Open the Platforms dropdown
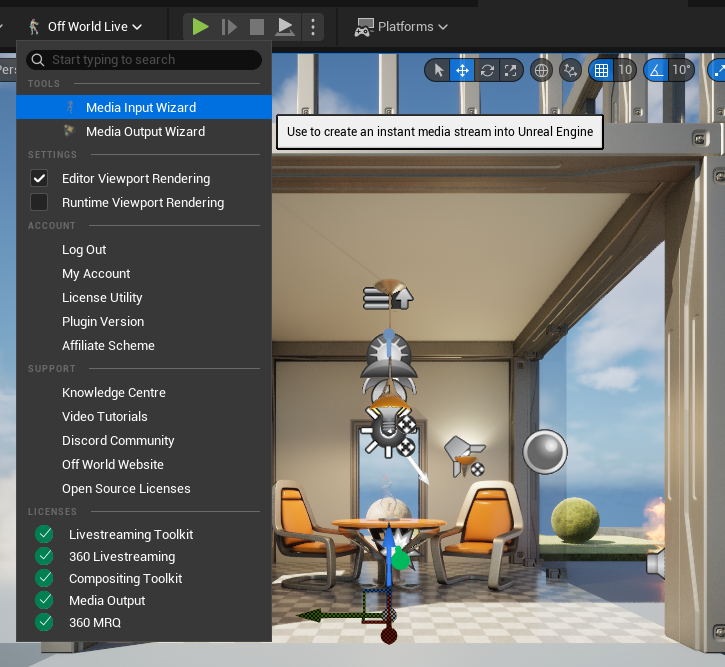The image size is (725, 667). coord(401,27)
